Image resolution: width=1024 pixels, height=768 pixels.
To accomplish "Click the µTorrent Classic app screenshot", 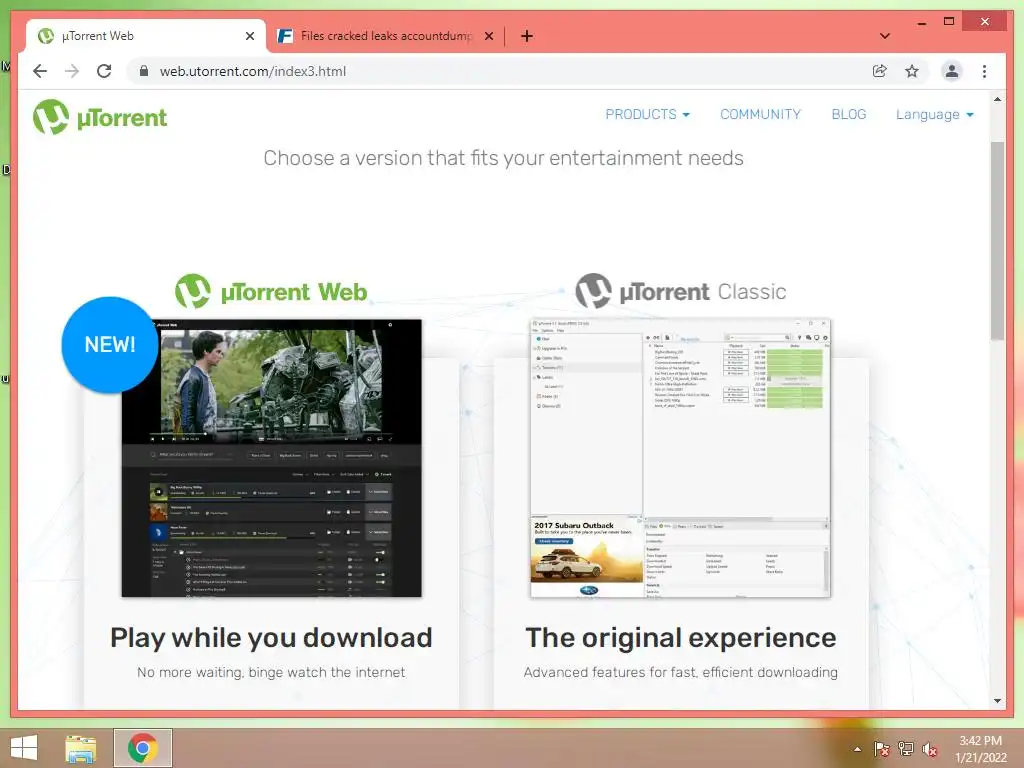I will [680, 458].
